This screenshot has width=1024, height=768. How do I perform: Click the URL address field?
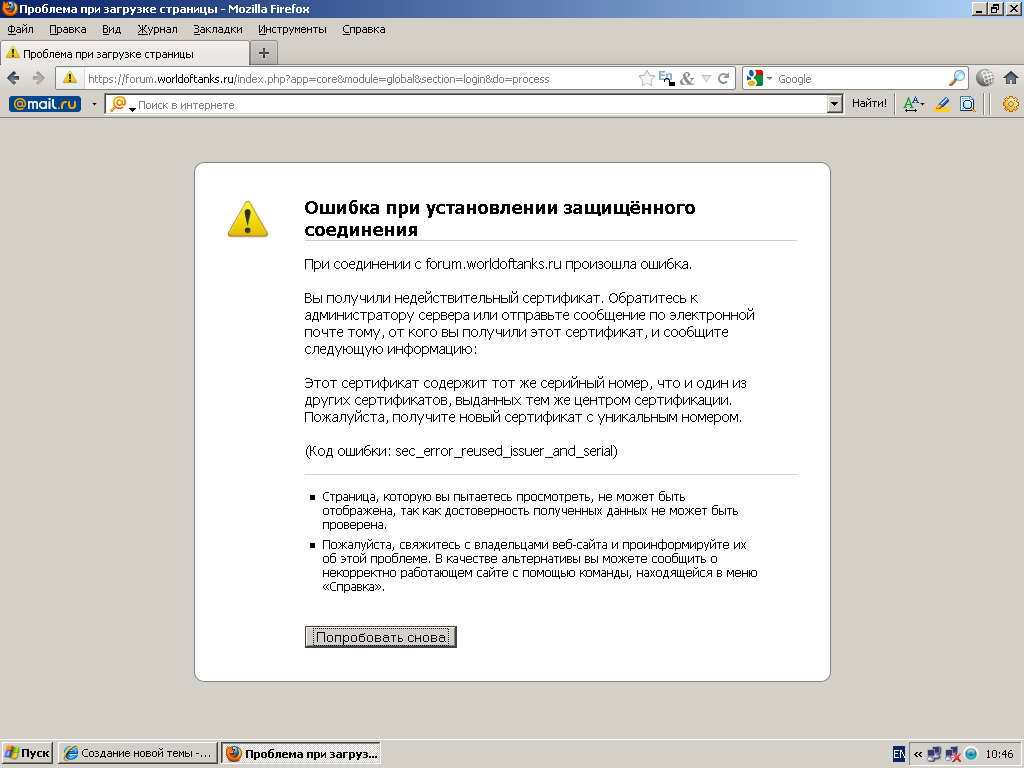[359, 79]
